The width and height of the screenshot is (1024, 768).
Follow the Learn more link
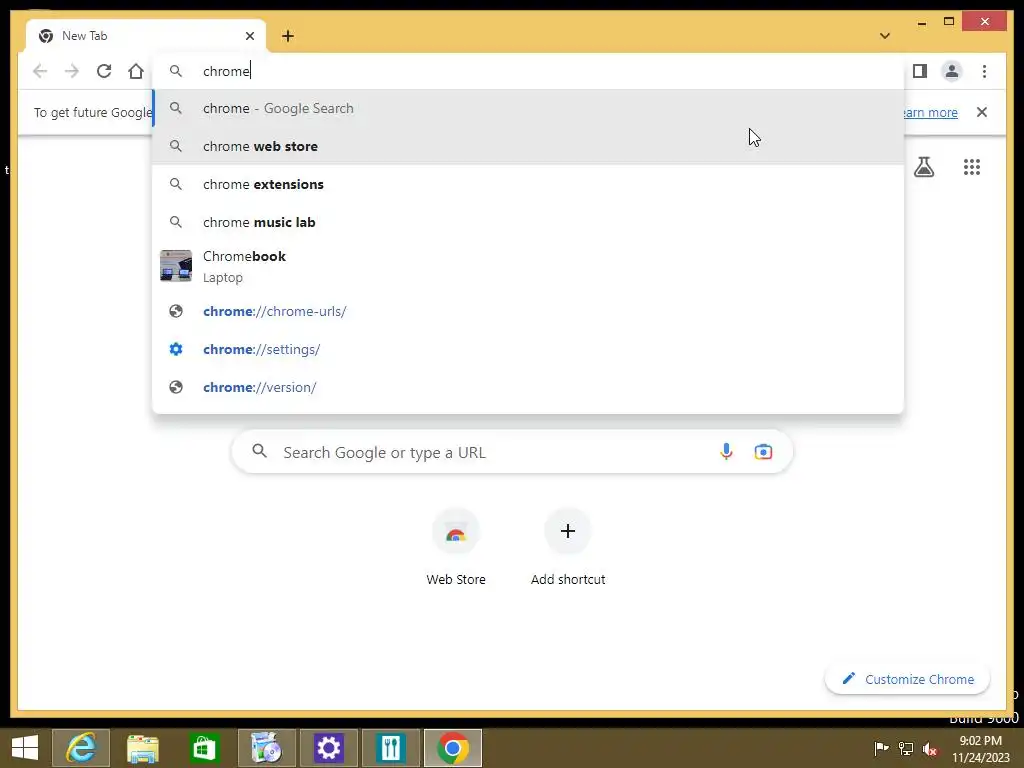[x=930, y=112]
